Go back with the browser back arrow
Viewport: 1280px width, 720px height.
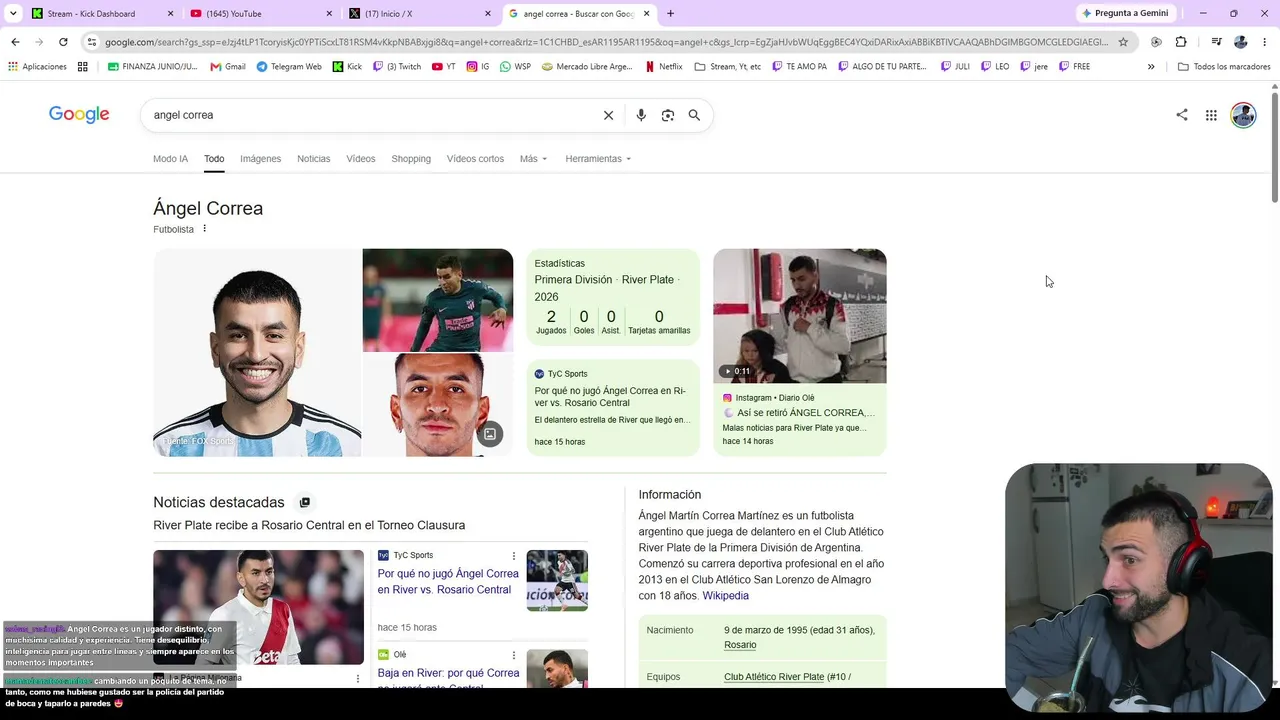click(15, 42)
